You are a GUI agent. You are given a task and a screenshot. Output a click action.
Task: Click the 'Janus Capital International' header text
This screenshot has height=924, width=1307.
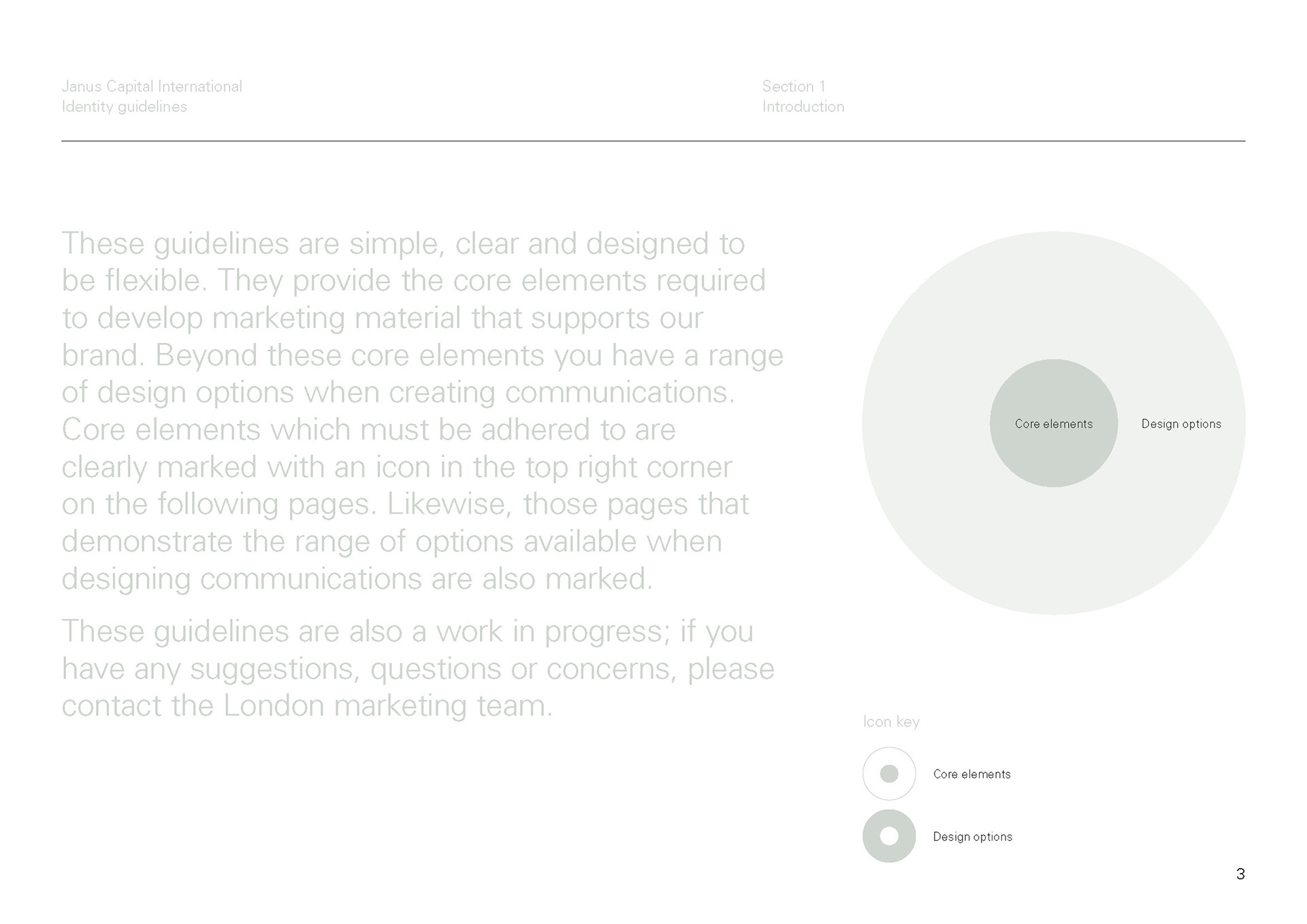coord(152,86)
